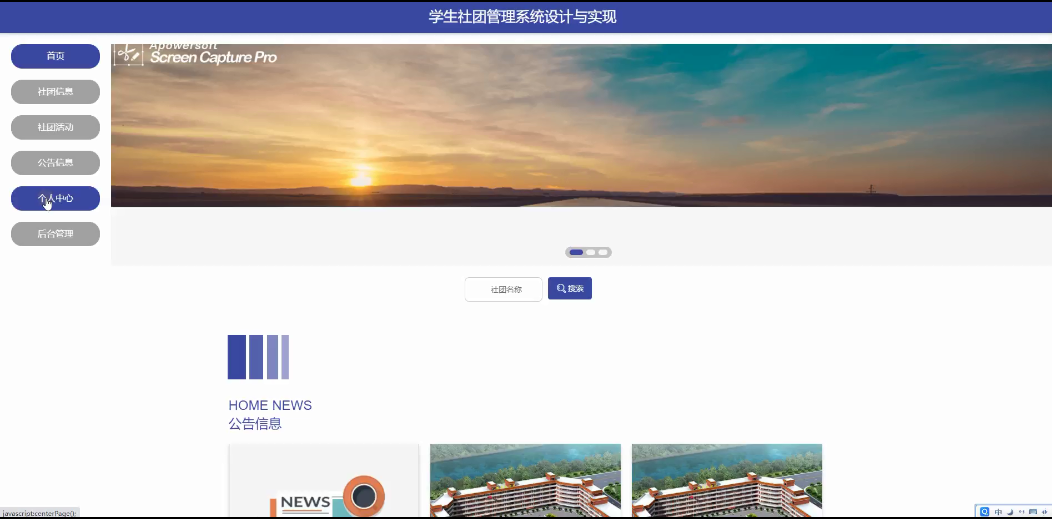The height and width of the screenshot is (519, 1052).
Task: Select the first carousel indicator dot
Action: [576, 252]
